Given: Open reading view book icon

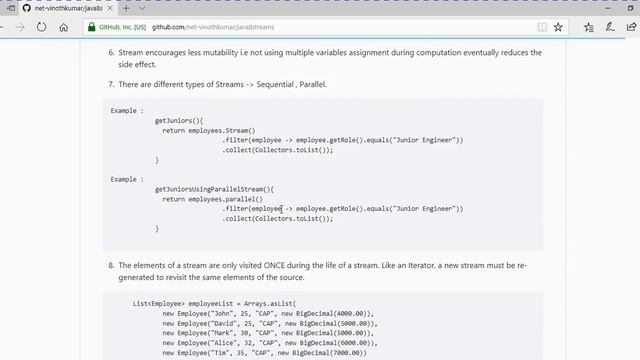Looking at the screenshot, I should 542,27.
